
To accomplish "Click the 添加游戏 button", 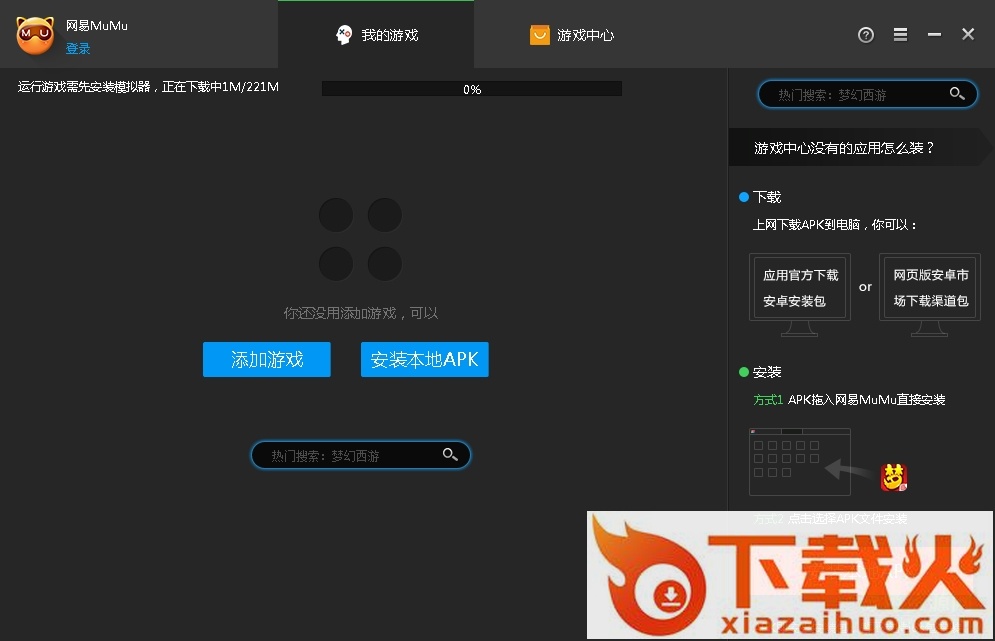I will pyautogui.click(x=267, y=359).
